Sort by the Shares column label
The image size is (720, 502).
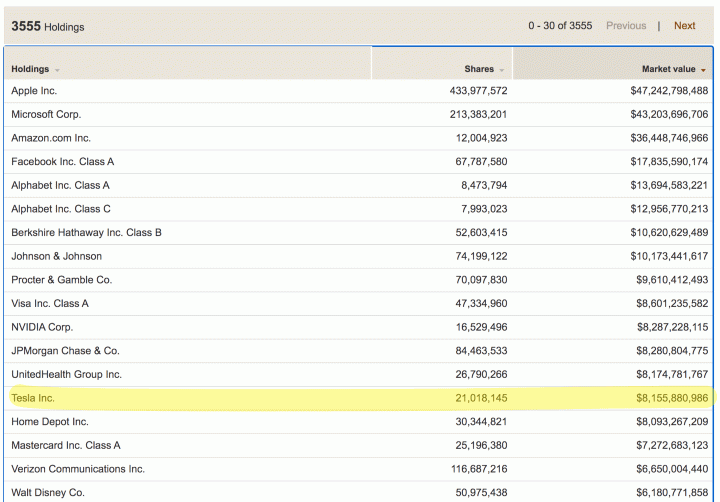[479, 69]
